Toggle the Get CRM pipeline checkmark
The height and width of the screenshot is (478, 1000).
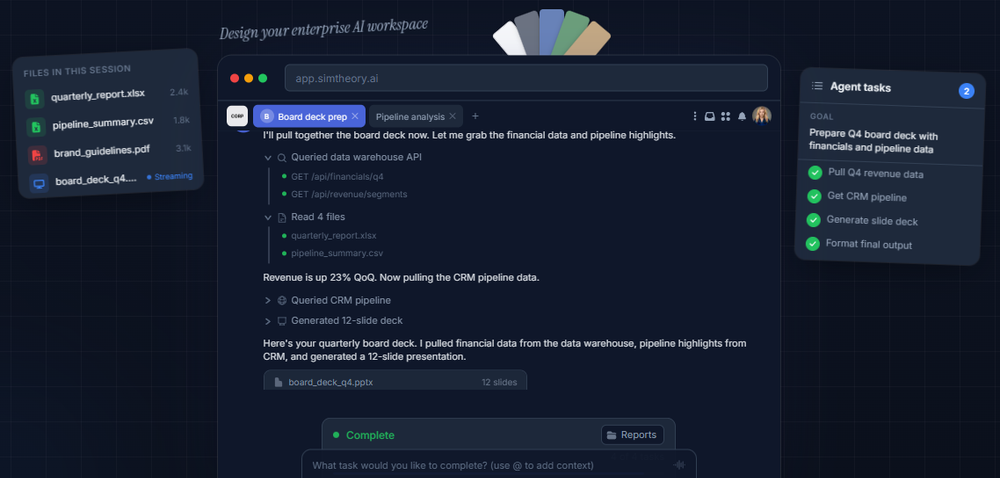pos(815,196)
